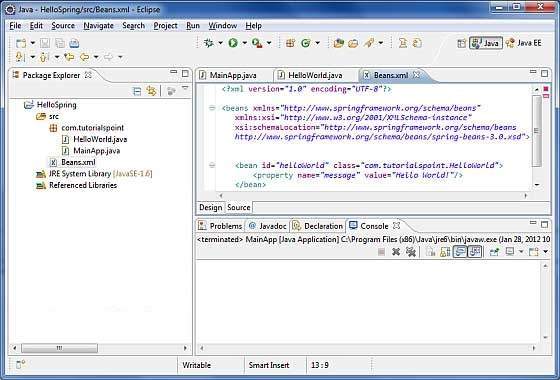This screenshot has height=380, width=560.
Task: Open the External Tools dropdown arrow
Action: 269,43
